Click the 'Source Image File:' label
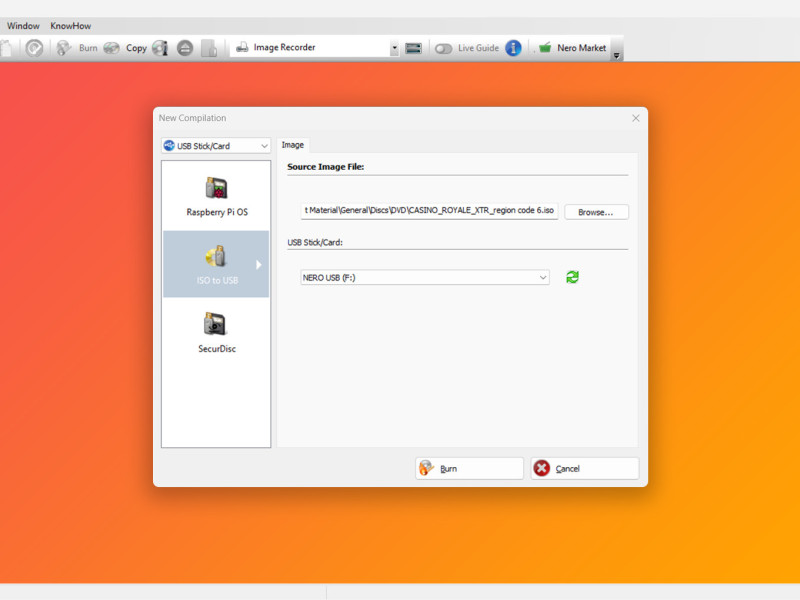 326,167
